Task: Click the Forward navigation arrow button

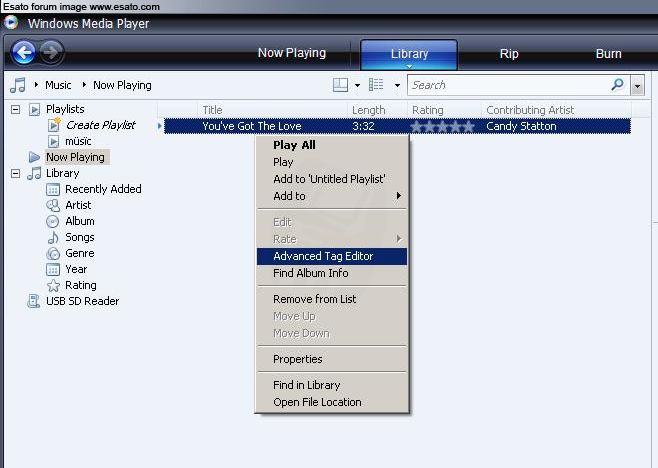Action: (51, 53)
